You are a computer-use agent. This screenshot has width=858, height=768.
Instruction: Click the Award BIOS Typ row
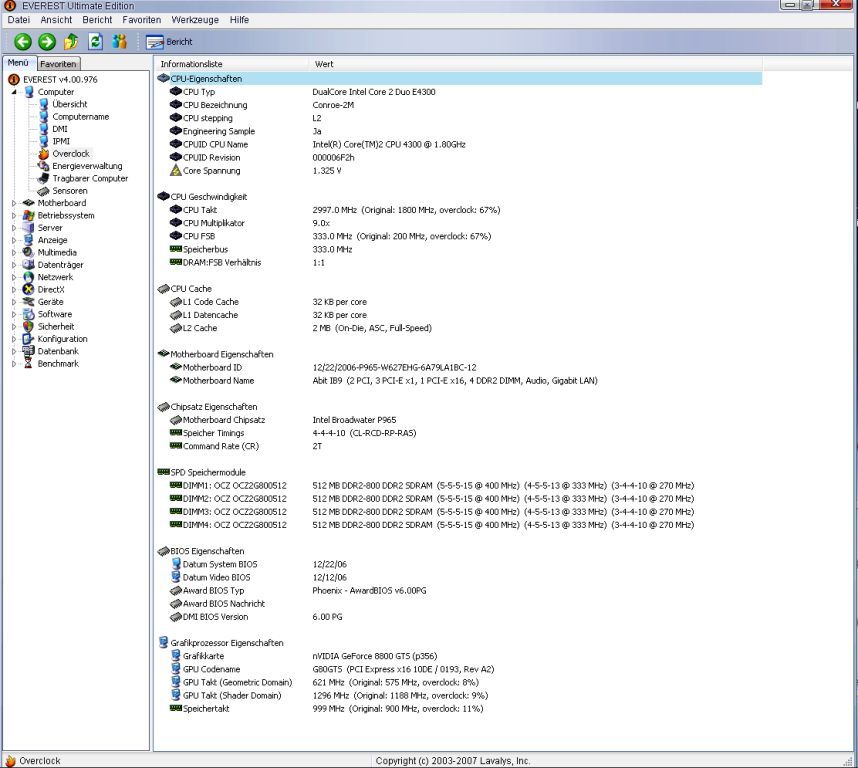click(x=459, y=591)
